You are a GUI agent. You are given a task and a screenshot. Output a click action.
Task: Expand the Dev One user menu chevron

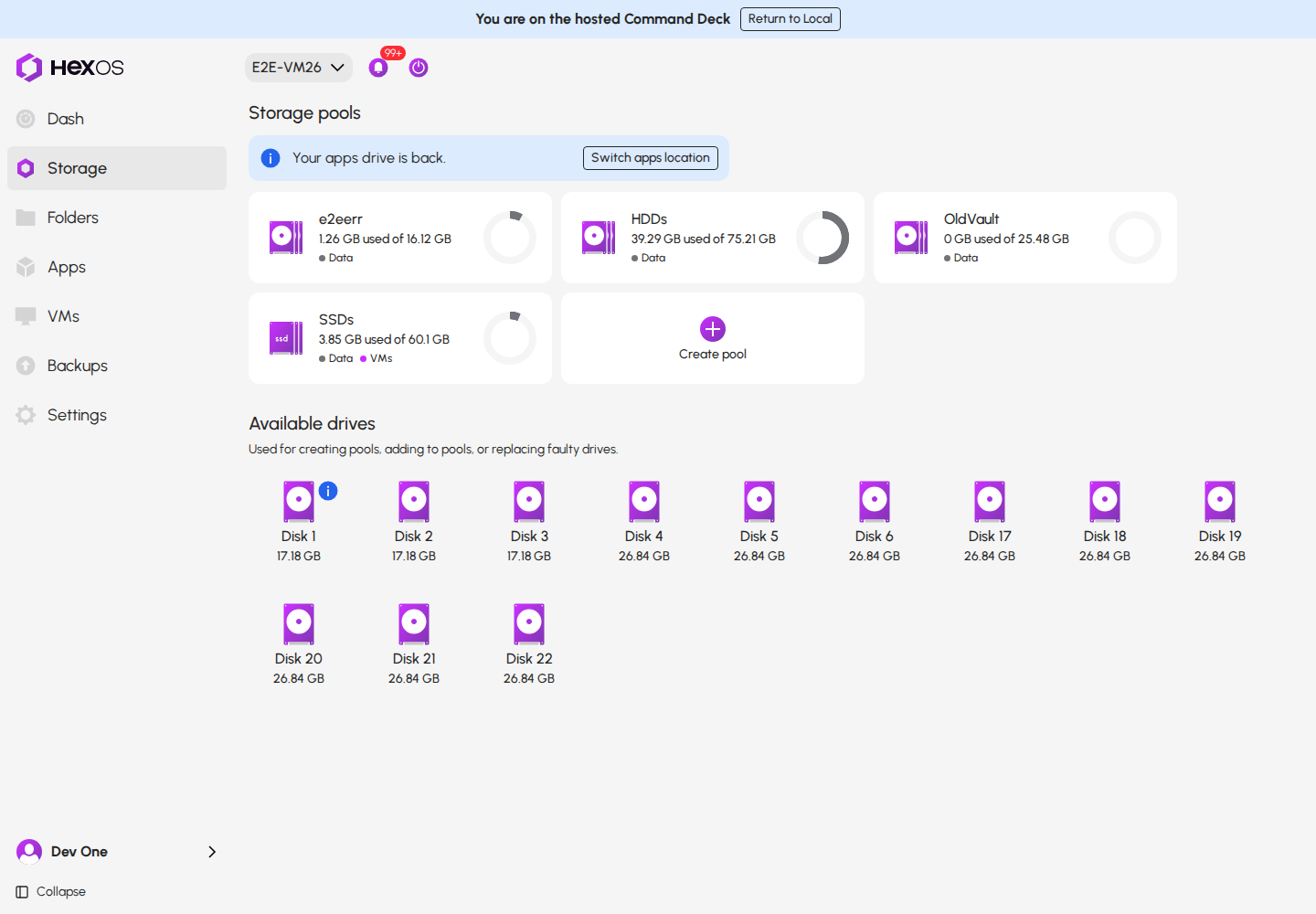[212, 852]
